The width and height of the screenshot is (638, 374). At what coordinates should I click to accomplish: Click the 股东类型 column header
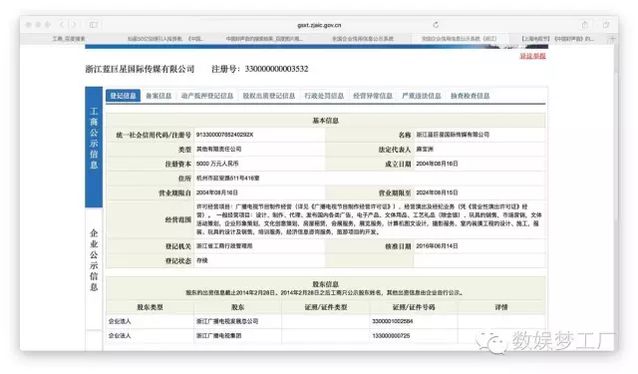(150, 307)
